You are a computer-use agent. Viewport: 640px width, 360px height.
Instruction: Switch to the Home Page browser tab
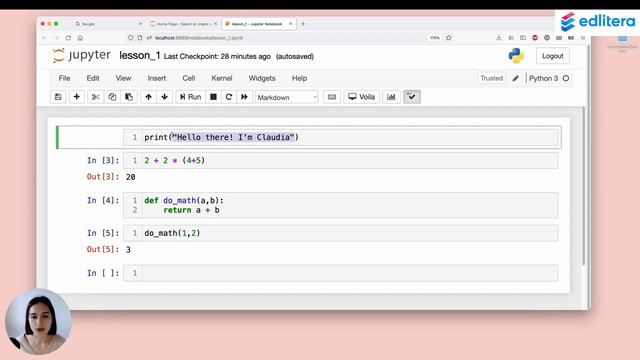(x=184, y=24)
